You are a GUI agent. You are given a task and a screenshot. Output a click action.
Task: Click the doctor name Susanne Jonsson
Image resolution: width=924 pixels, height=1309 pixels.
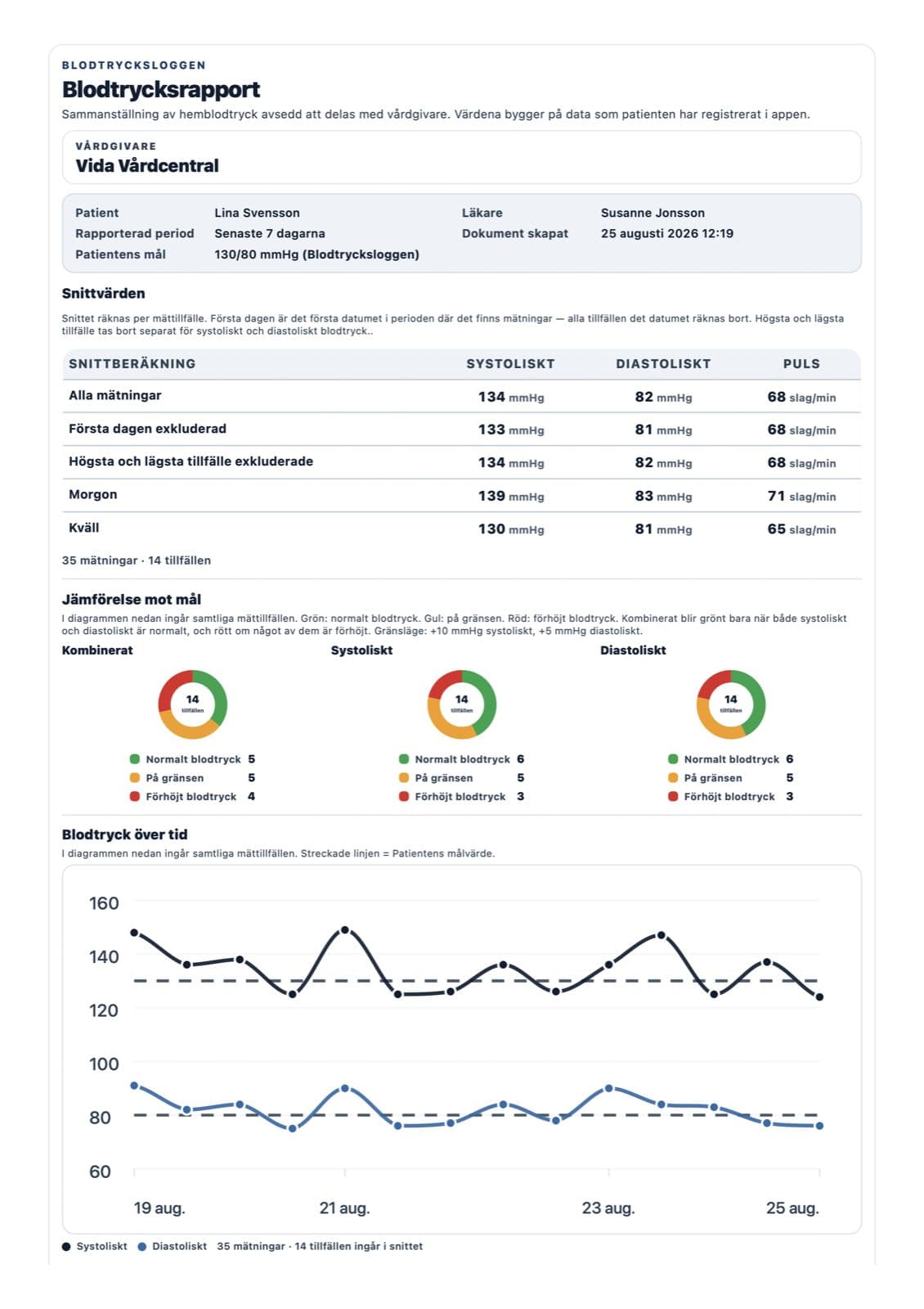(x=653, y=213)
